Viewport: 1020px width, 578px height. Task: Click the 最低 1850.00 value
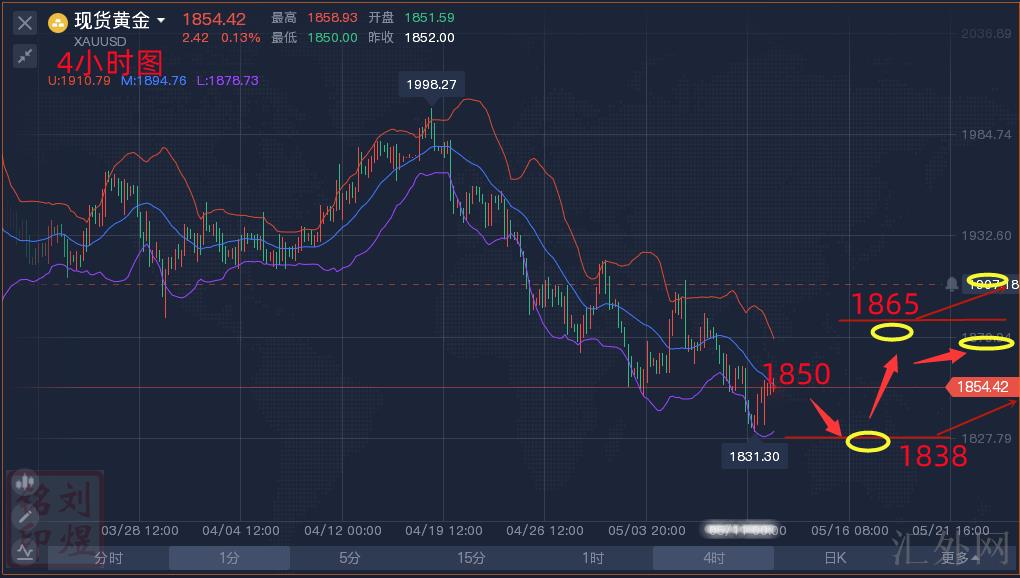click(x=332, y=38)
